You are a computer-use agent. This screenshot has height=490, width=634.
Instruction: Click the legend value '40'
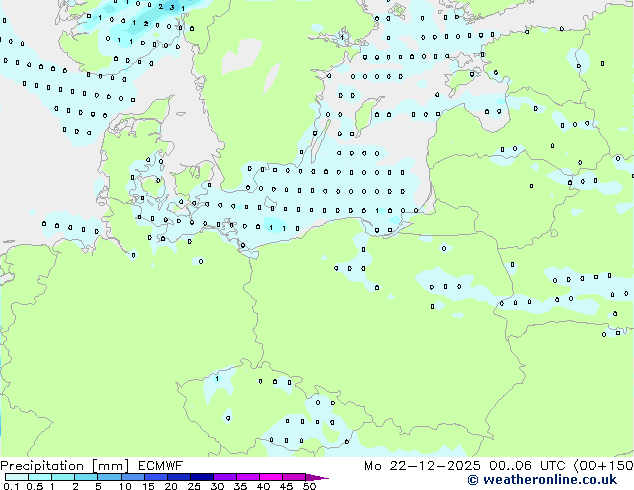pyautogui.click(x=263, y=486)
